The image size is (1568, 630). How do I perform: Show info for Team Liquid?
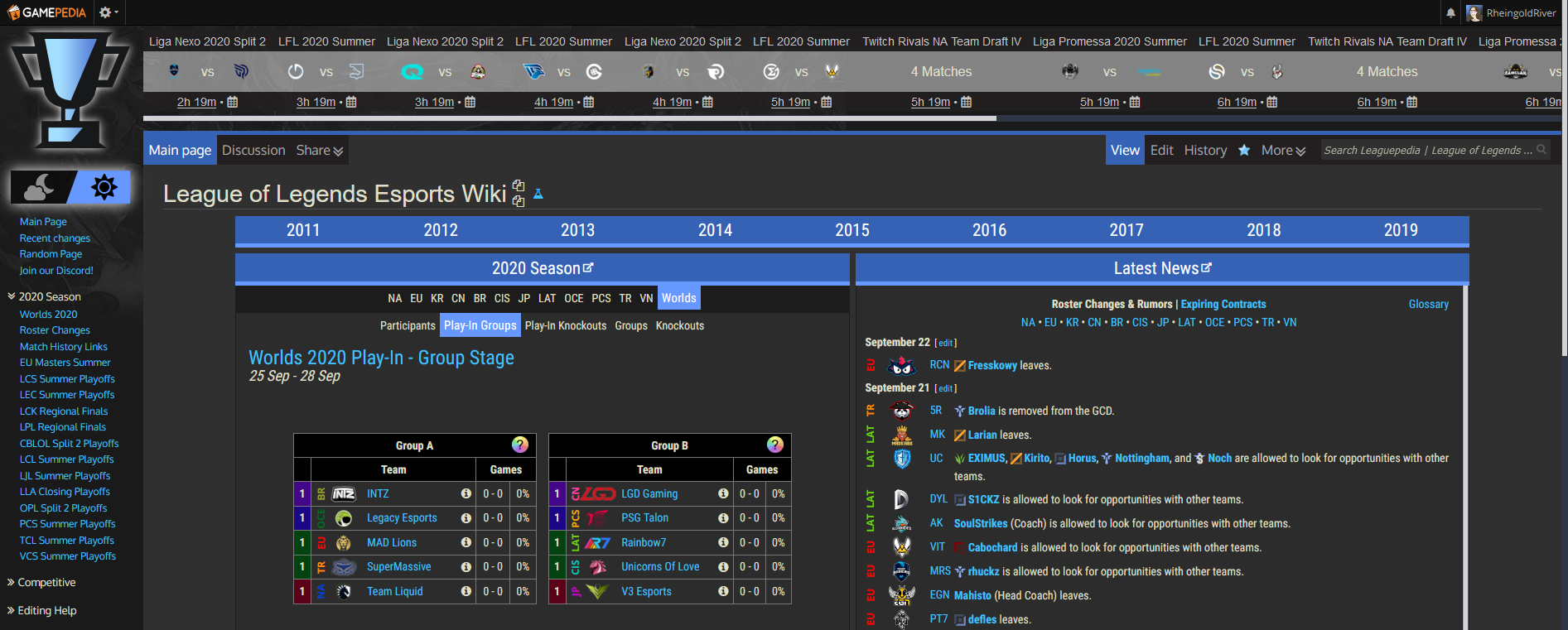click(466, 591)
